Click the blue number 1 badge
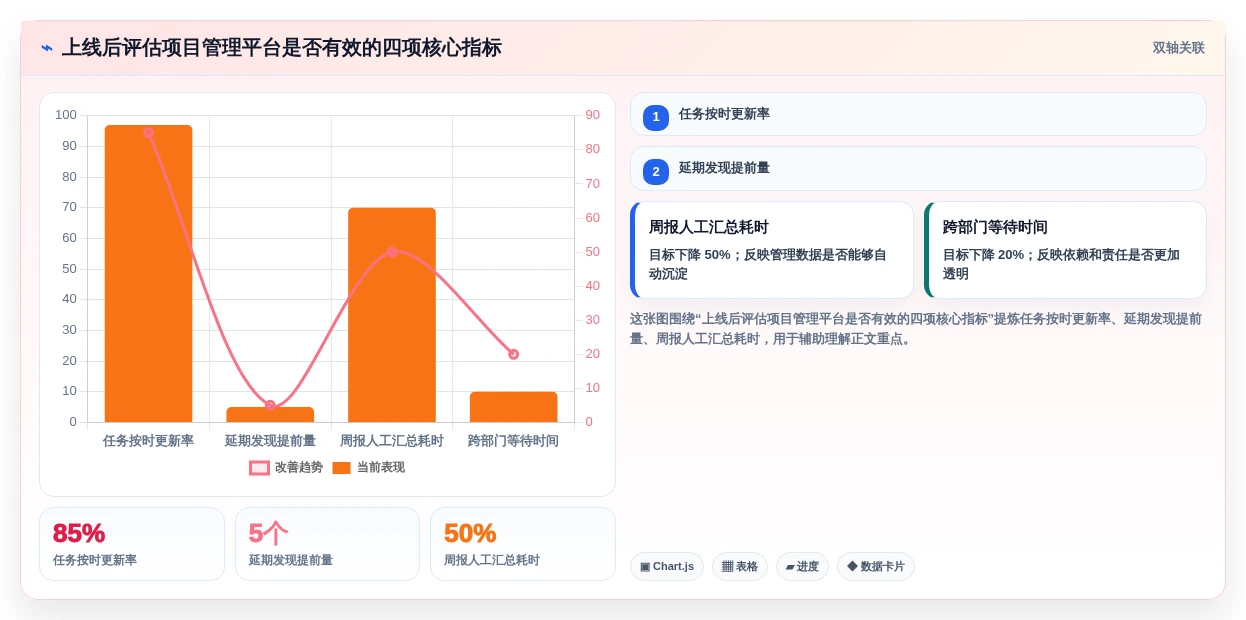Viewport: 1246px width, 620px height. click(x=656, y=117)
